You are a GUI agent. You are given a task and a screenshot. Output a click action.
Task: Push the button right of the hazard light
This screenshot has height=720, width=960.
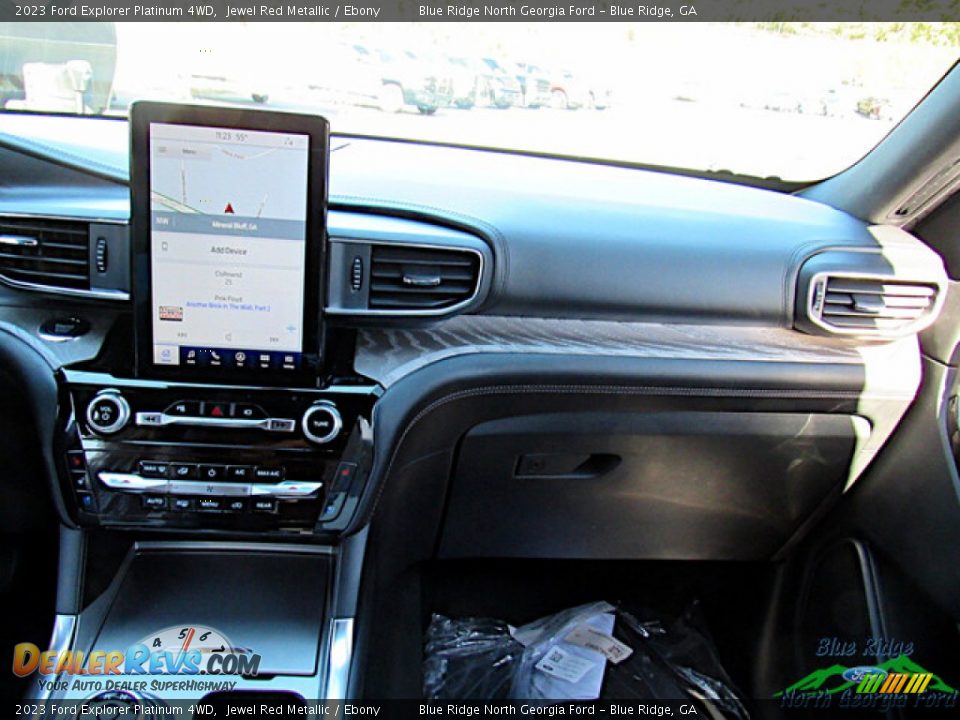coord(247,412)
